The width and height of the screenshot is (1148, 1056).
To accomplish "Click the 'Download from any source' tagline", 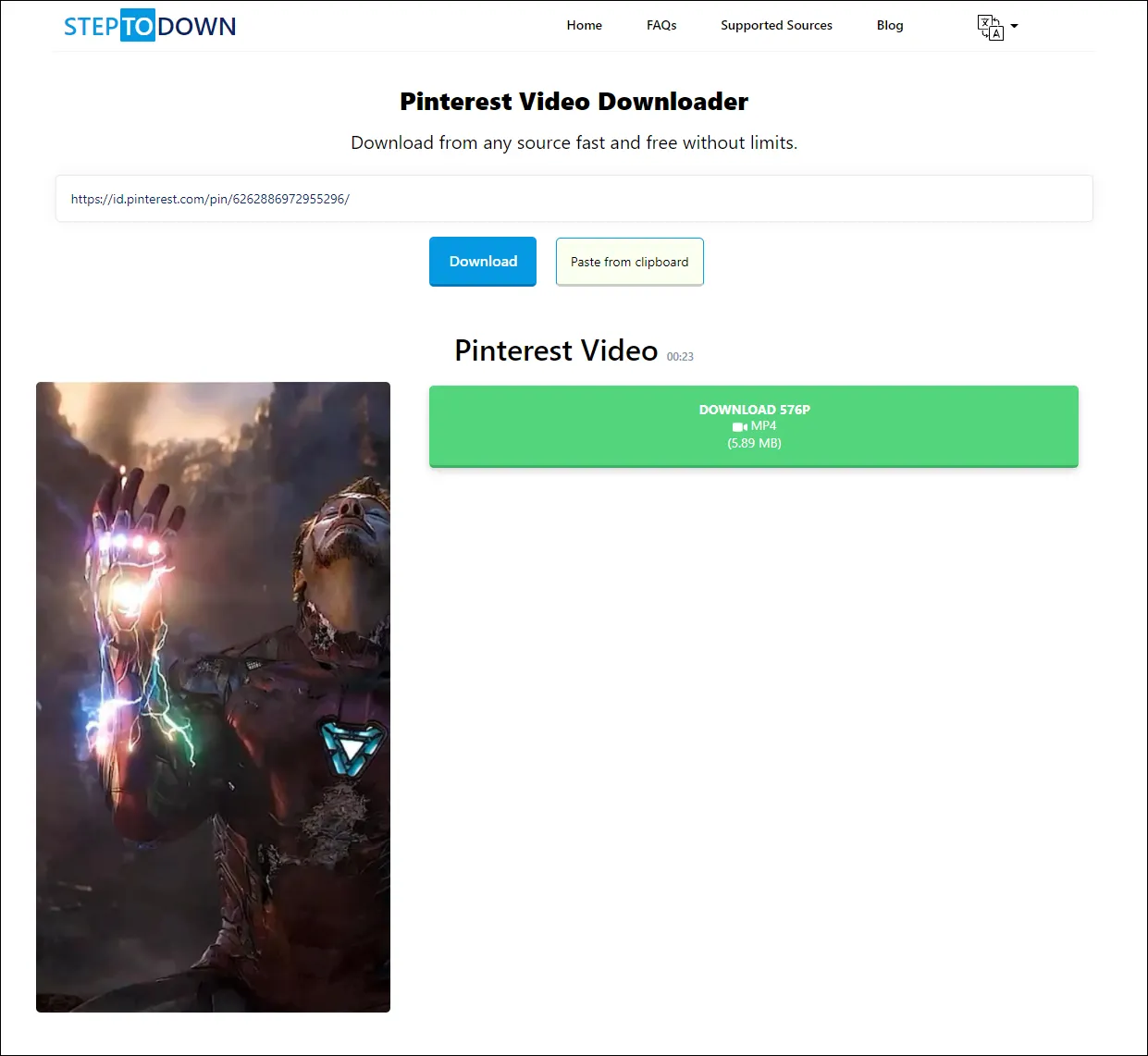I will [574, 142].
